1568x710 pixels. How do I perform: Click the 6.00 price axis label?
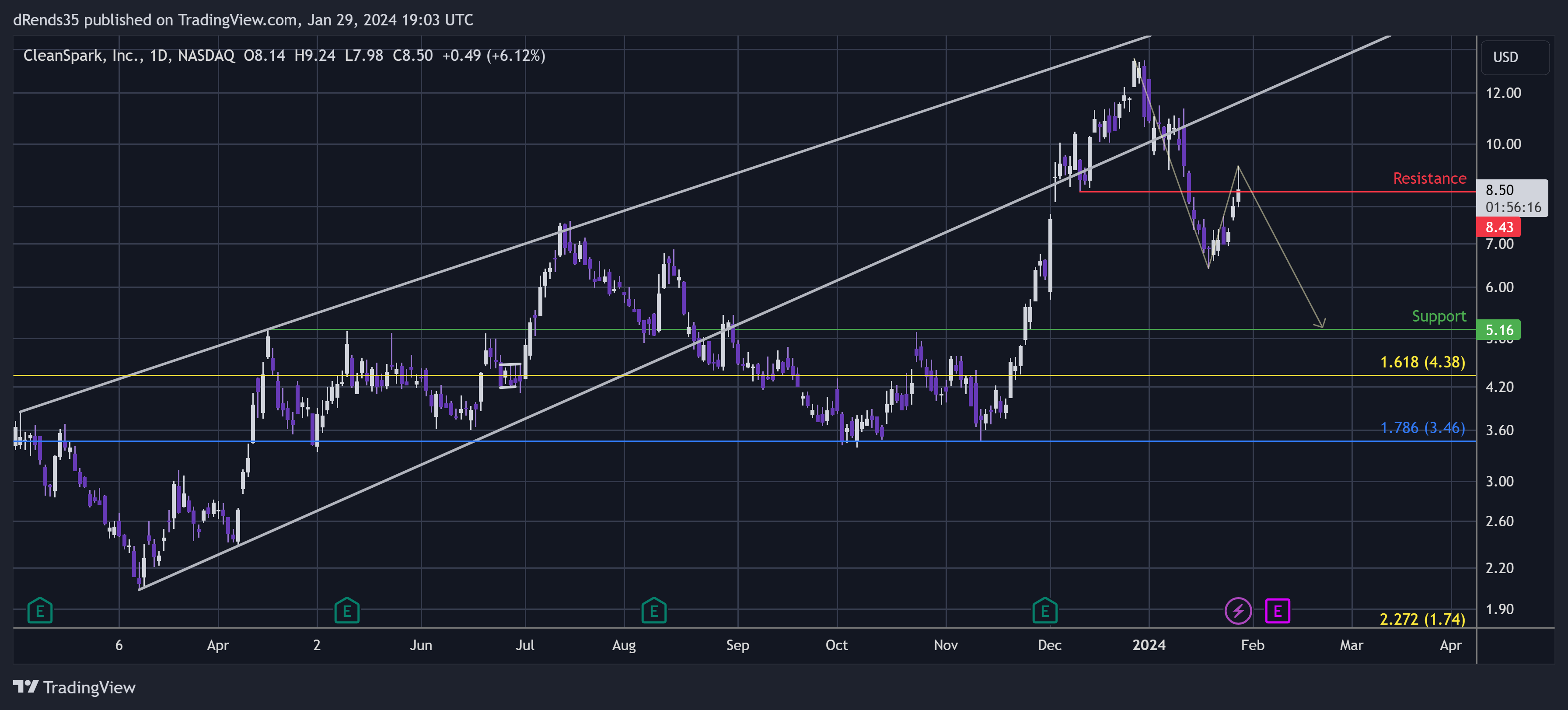[1499, 287]
